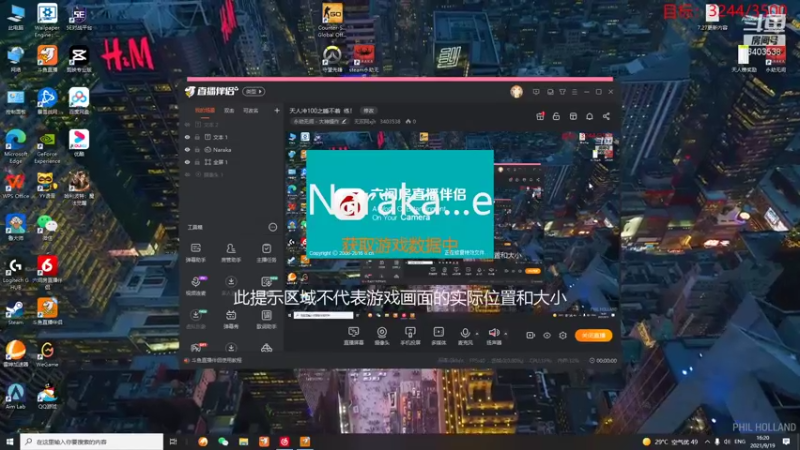
Task: Add 手机投屏 phone casting source
Action: 410,336
